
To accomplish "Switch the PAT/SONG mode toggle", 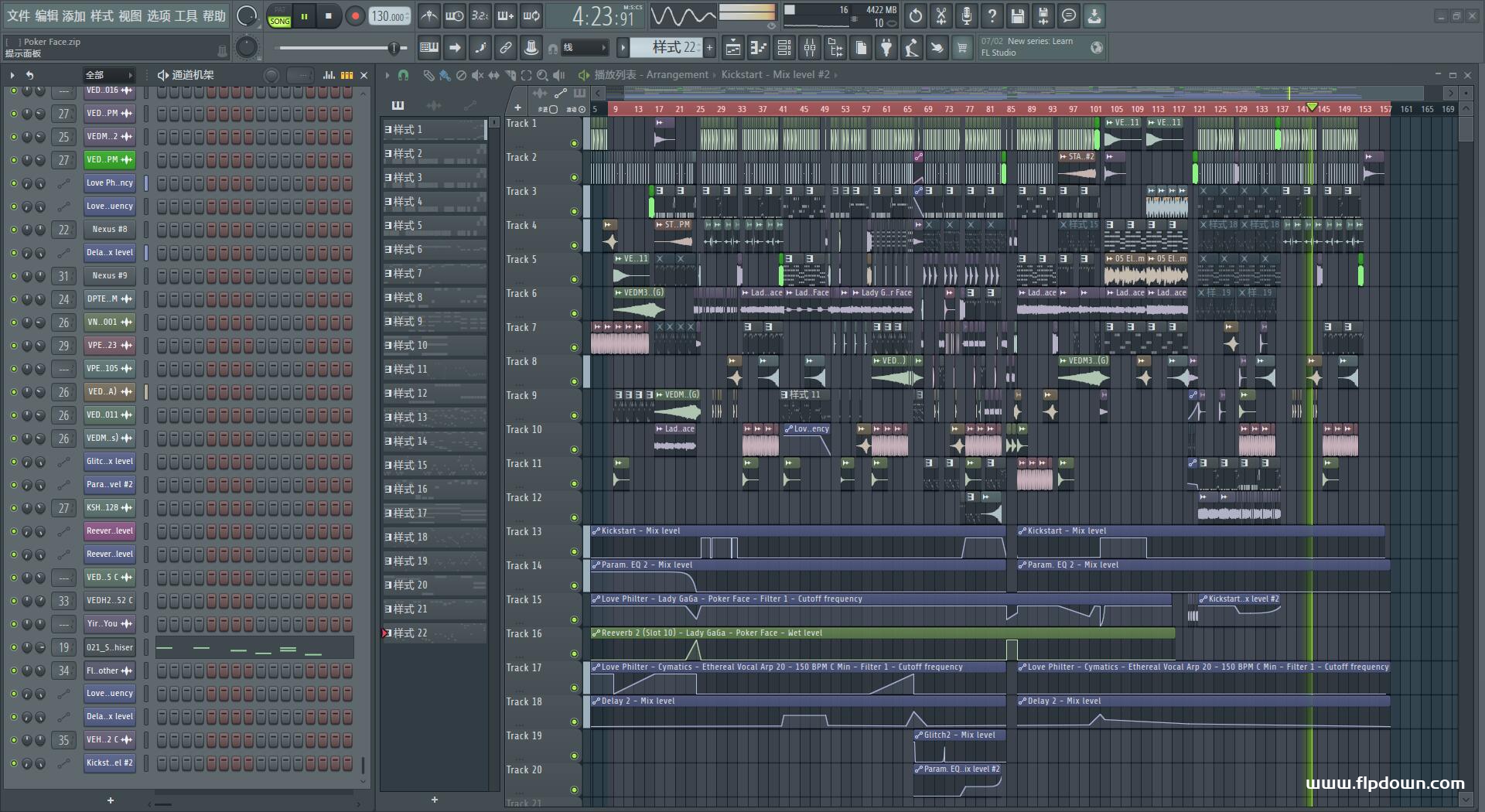I will pyautogui.click(x=280, y=16).
